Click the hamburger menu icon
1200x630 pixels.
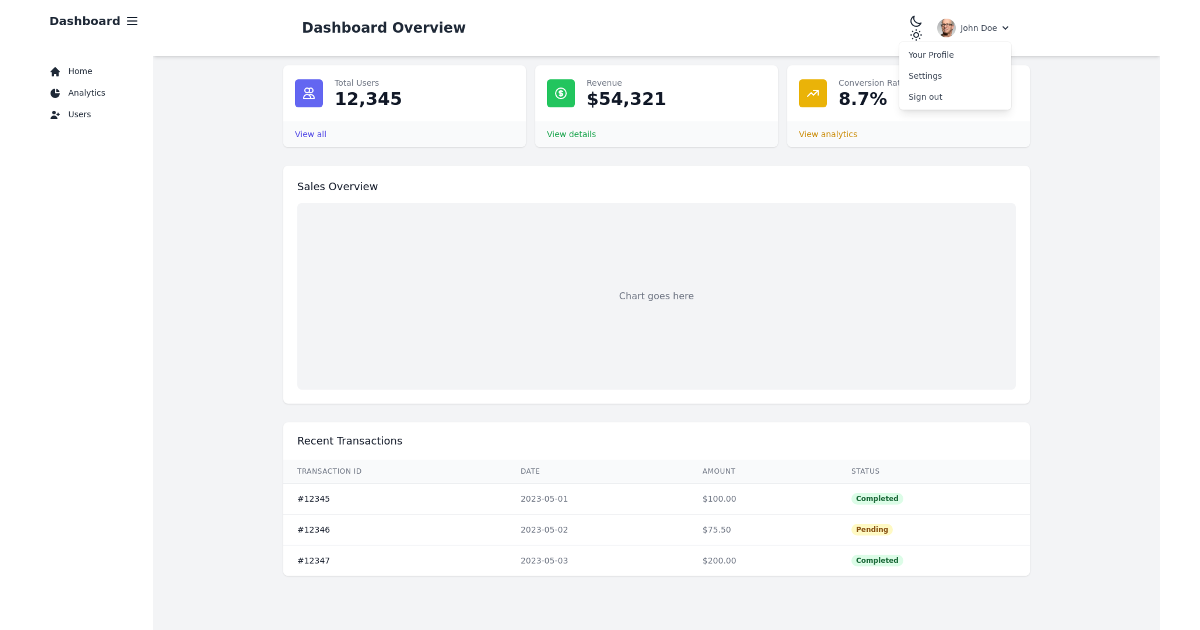131,20
